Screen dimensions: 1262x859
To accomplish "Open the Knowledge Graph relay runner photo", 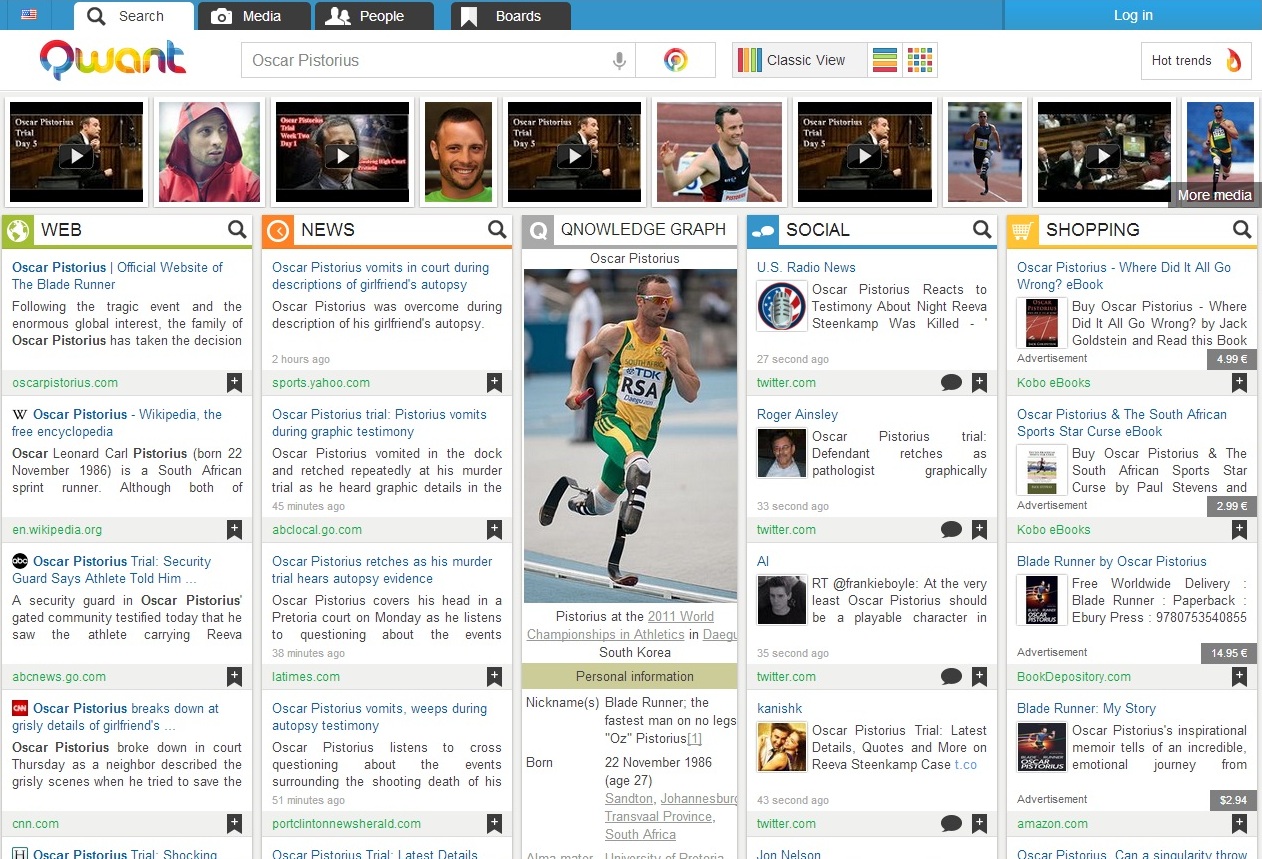I will pos(630,435).
